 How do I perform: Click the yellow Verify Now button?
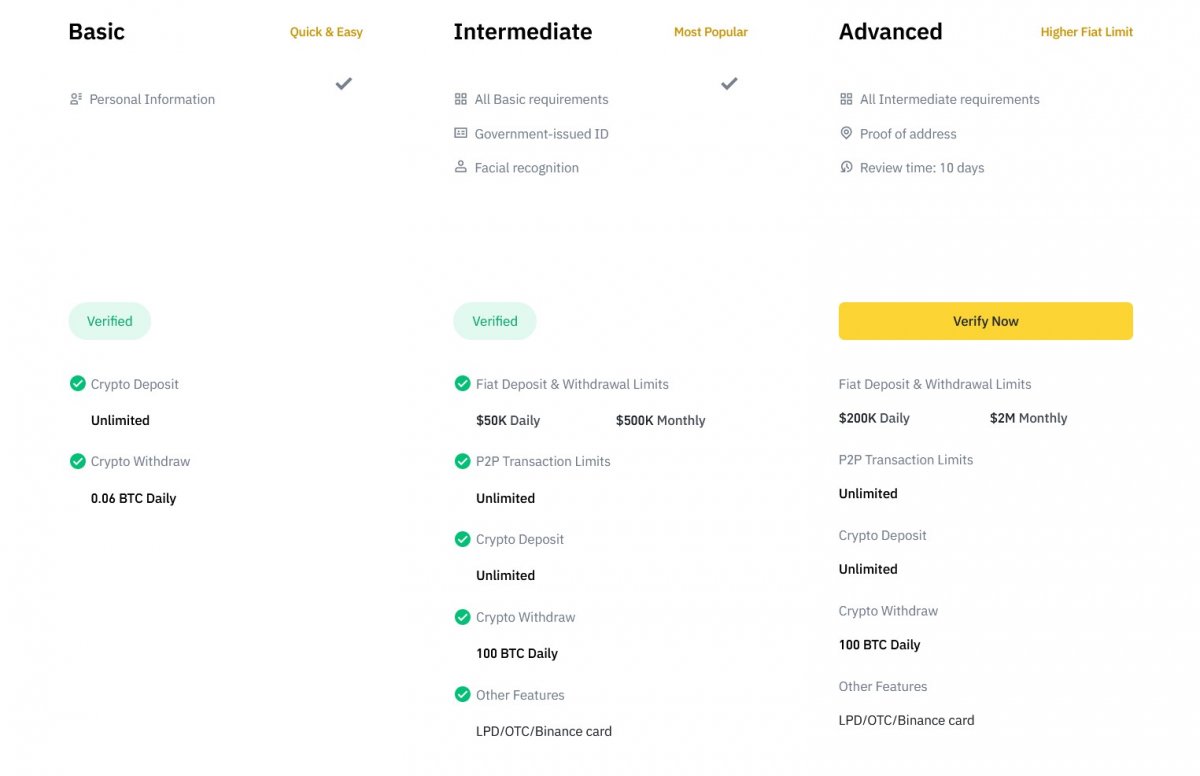[985, 321]
